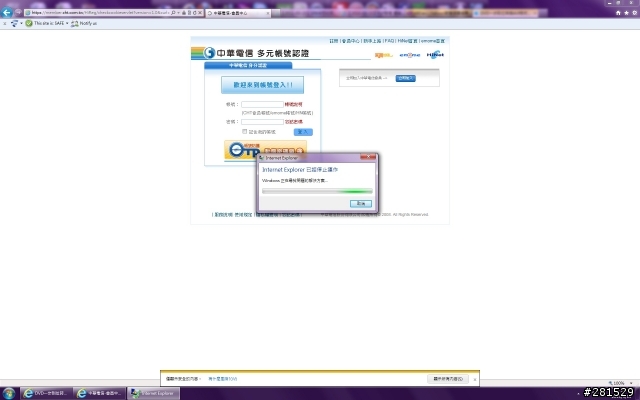Open the Tools gear icon

[634, 13]
